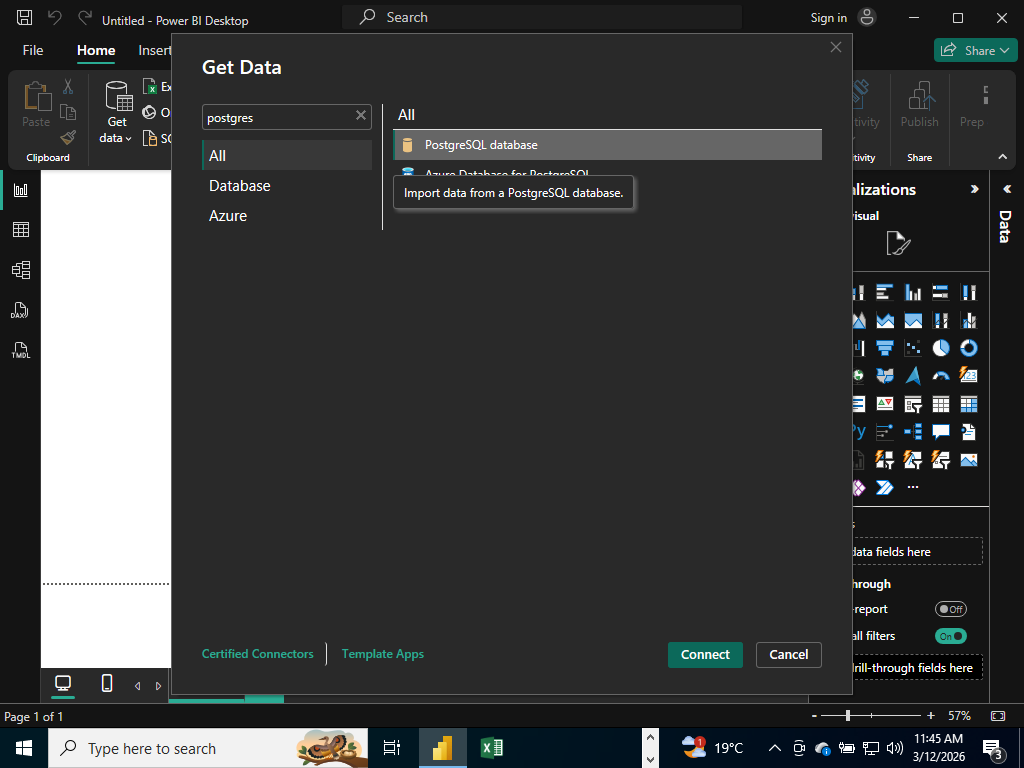Click the Format painter brush icon
The height and width of the screenshot is (768, 1024).
click(68, 137)
